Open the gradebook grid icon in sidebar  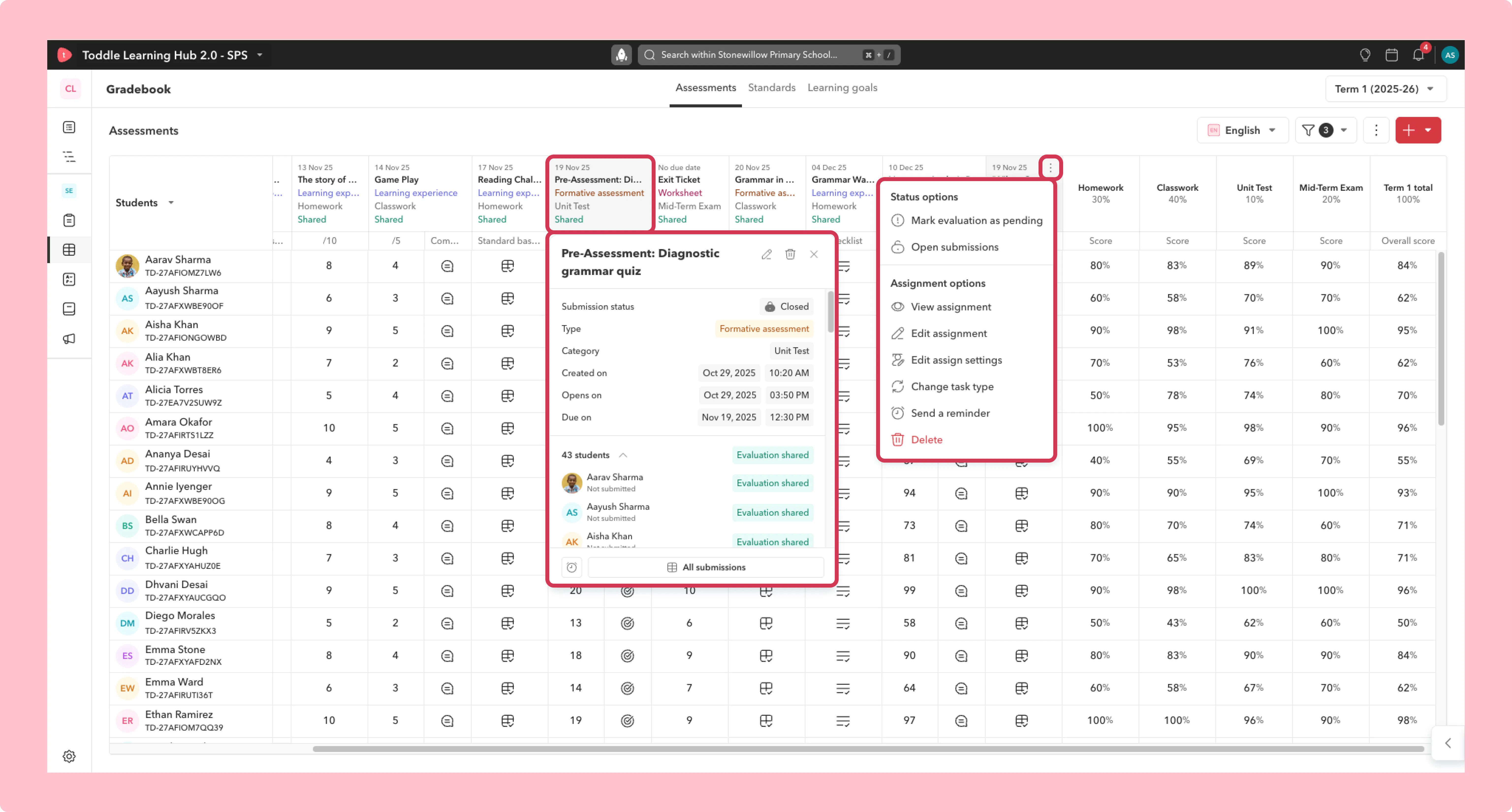69,250
